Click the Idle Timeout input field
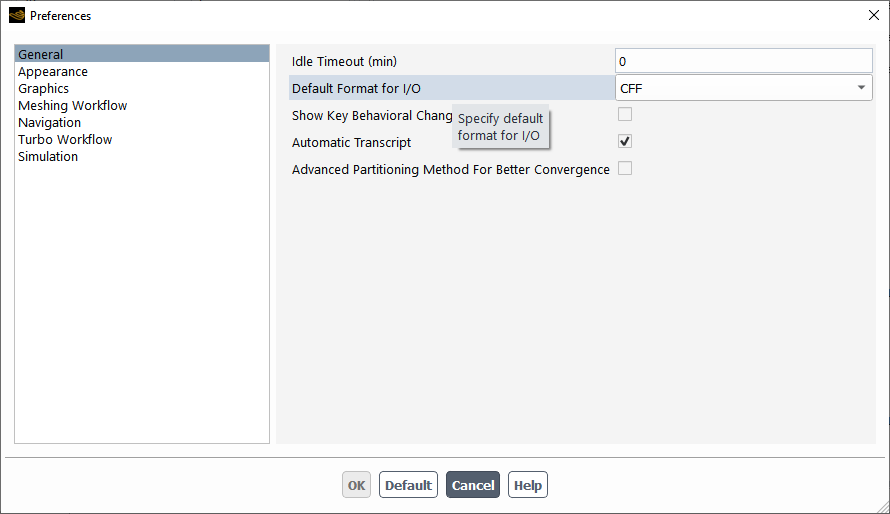 (x=744, y=61)
